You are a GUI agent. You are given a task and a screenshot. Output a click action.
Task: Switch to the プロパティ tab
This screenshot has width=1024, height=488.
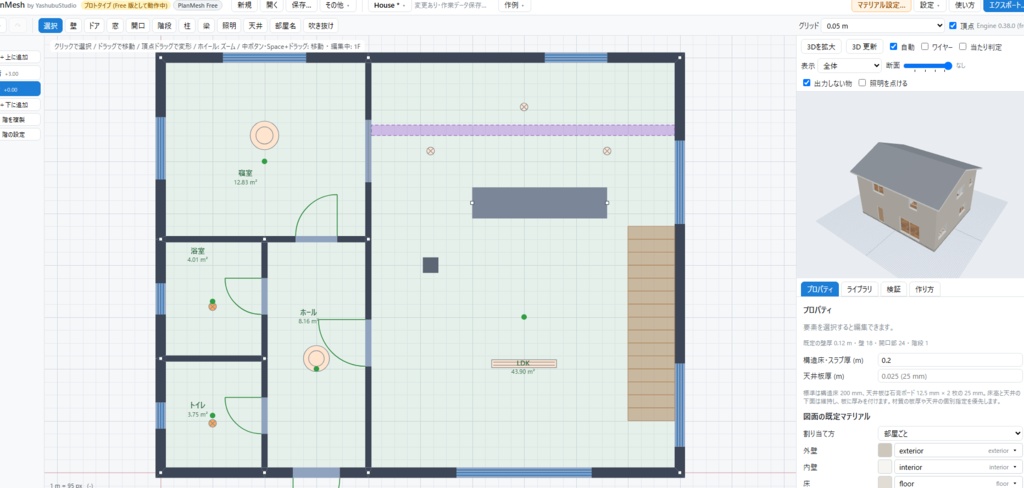pos(820,289)
